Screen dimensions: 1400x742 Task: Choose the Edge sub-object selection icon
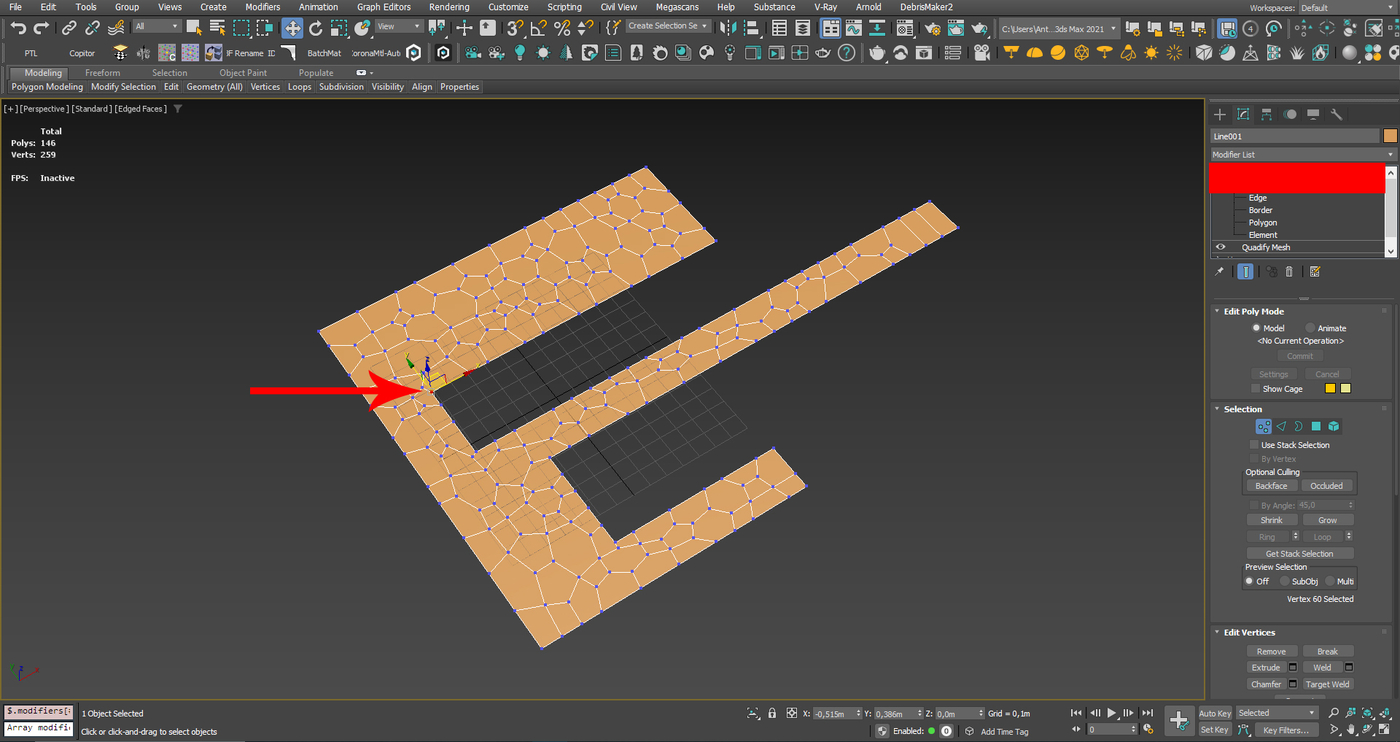(x=1281, y=426)
